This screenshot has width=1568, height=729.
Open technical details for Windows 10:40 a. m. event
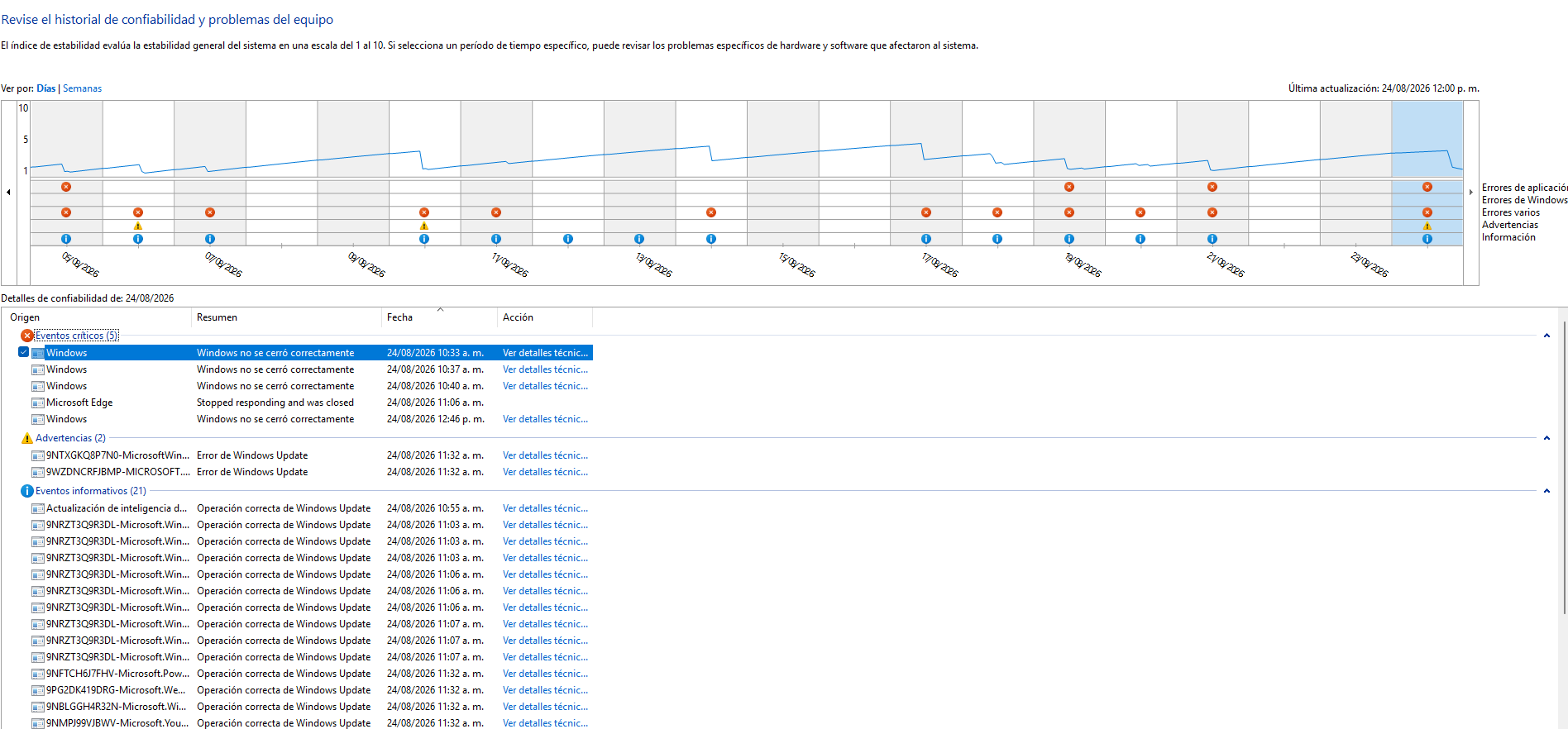tap(546, 386)
